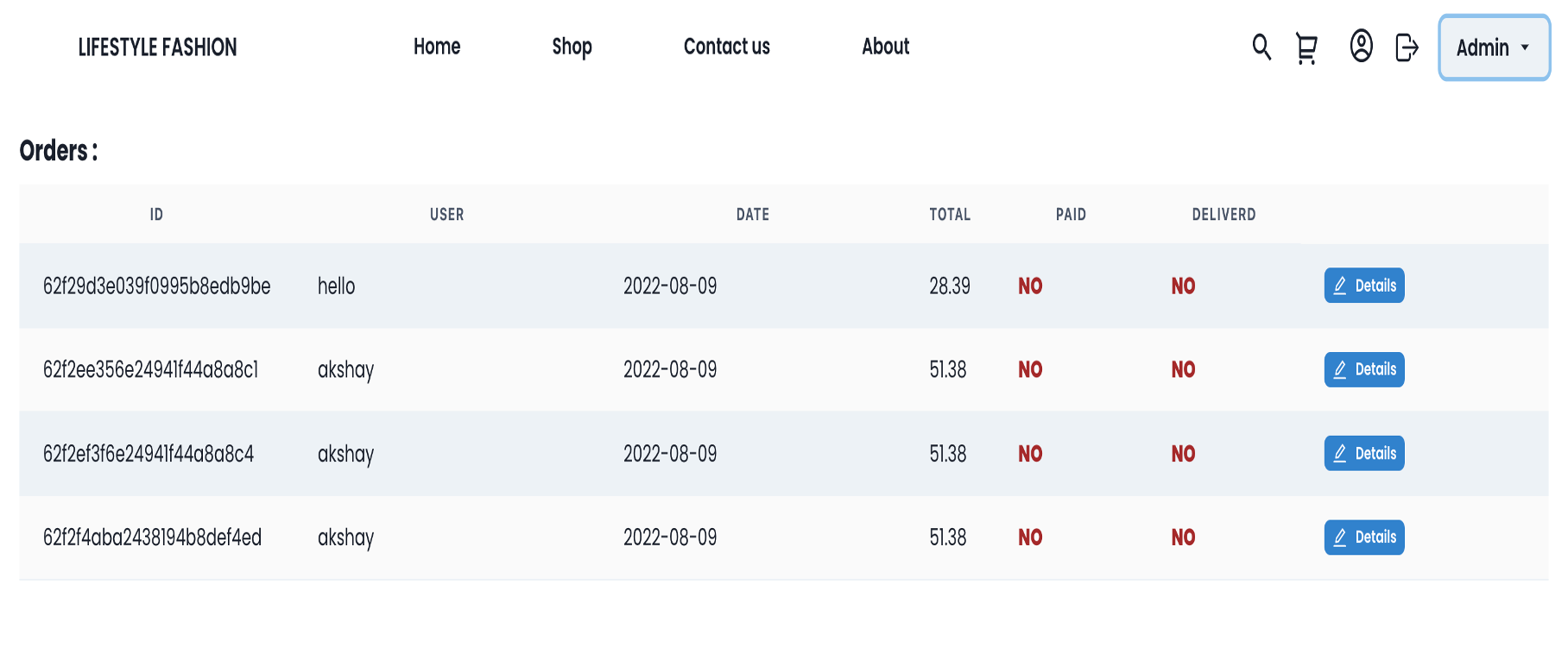The width and height of the screenshot is (1568, 654).
Task: Open details for order 62f2ee356e24941f44a8a8c1
Action: [1364, 369]
